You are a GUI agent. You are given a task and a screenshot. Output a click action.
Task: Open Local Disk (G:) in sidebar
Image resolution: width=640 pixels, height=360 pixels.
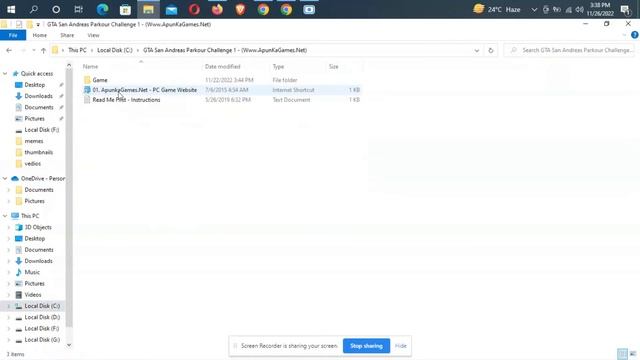[x=42, y=340]
